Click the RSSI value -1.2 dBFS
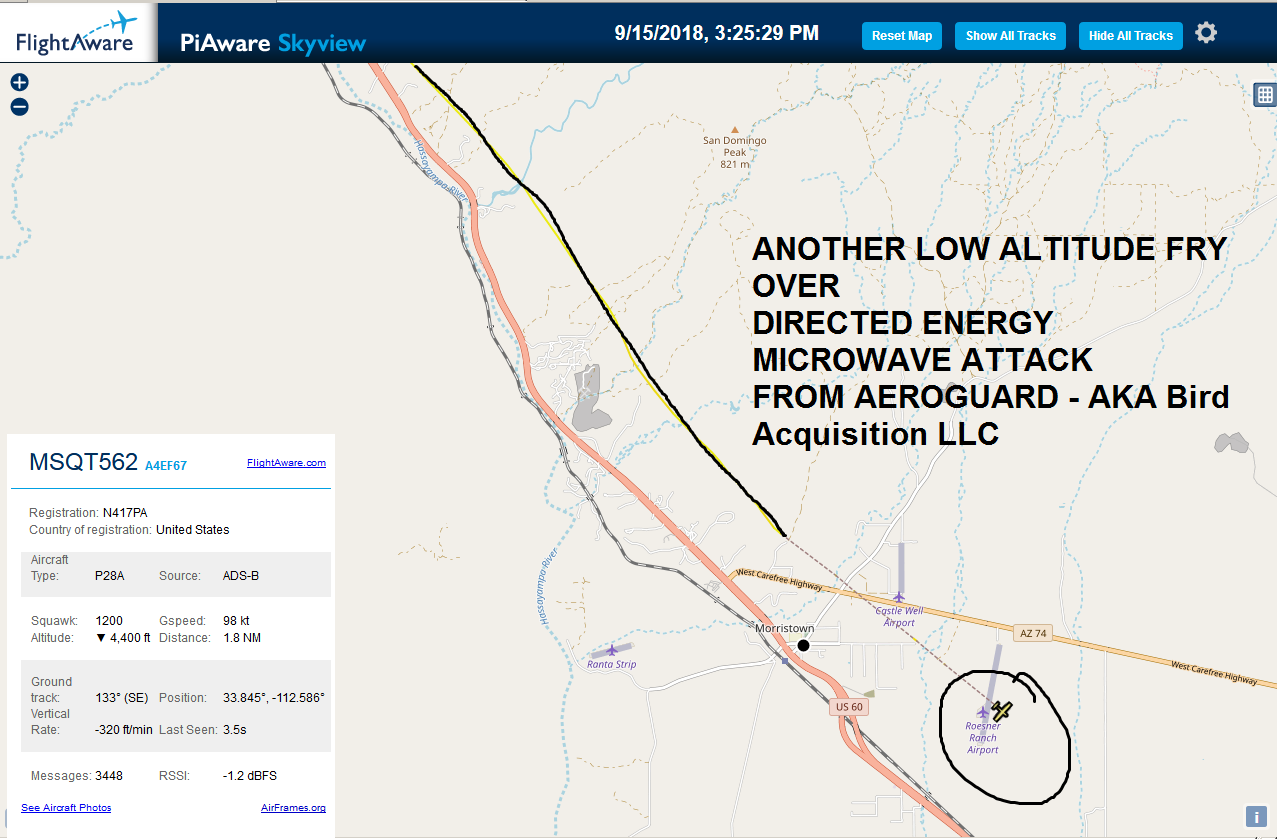 pos(250,776)
